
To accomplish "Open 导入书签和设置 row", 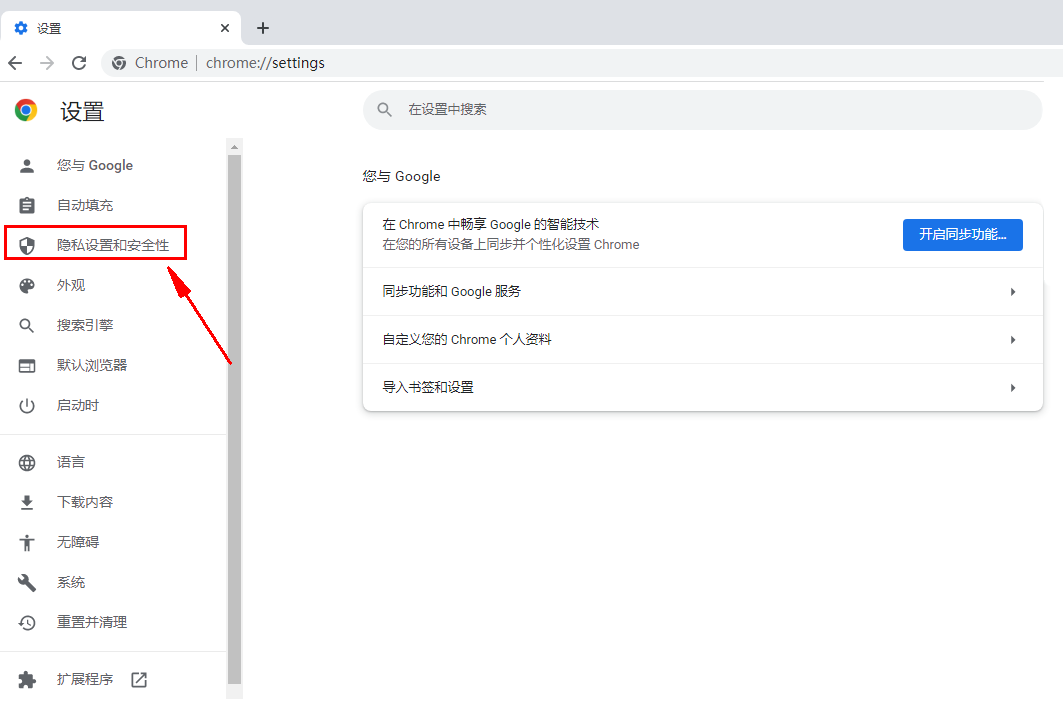I will [x=703, y=388].
